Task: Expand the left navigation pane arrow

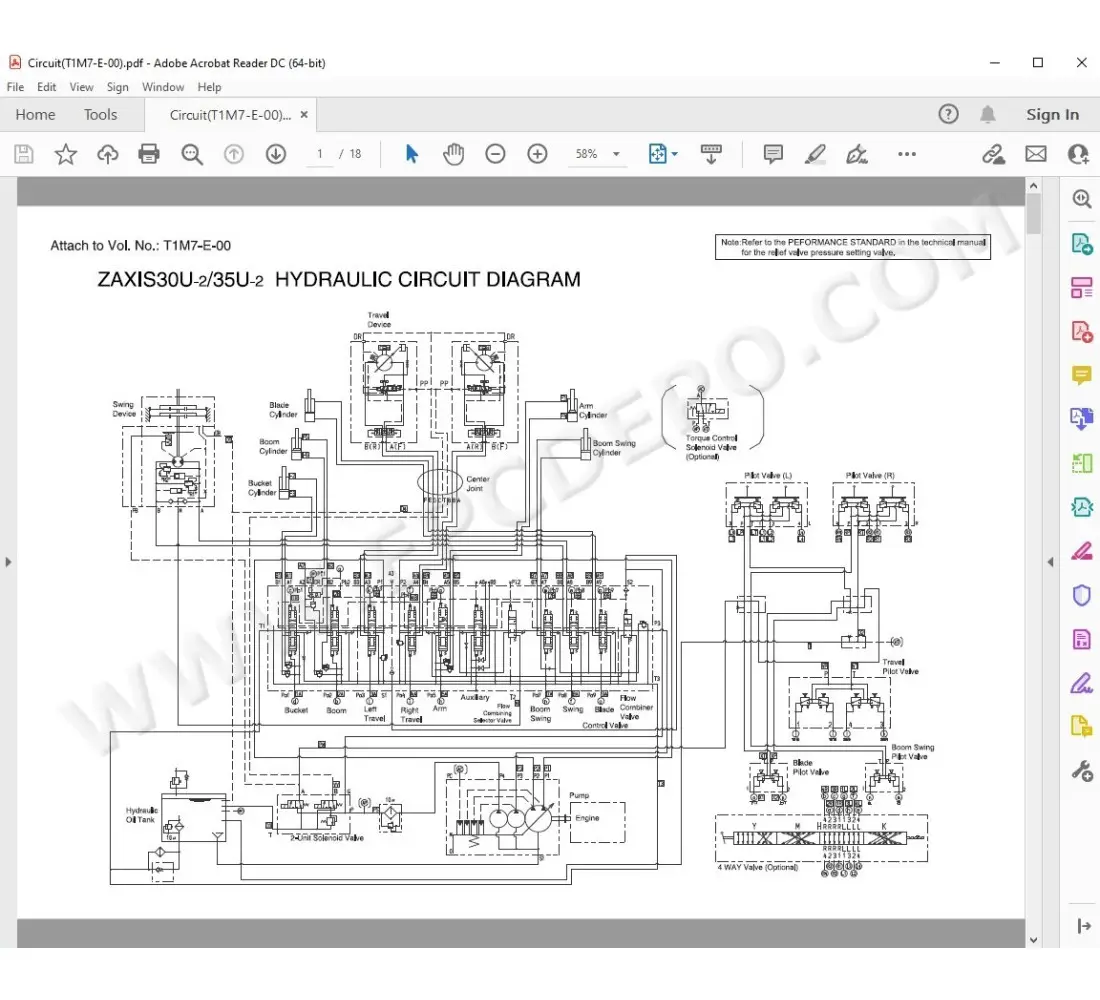Action: tap(8, 562)
